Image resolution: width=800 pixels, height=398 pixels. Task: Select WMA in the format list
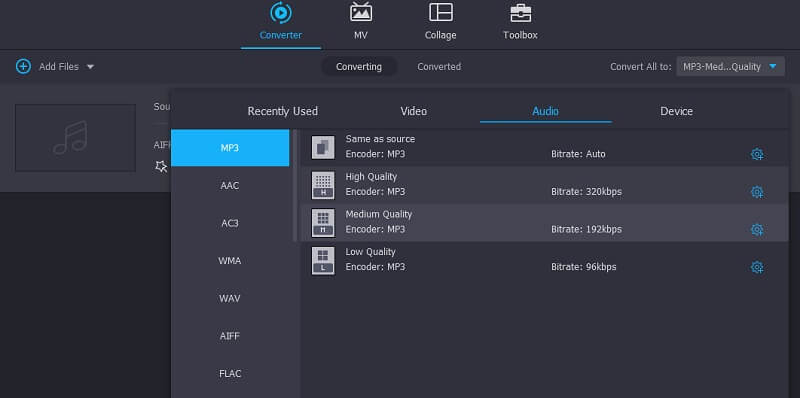point(230,261)
